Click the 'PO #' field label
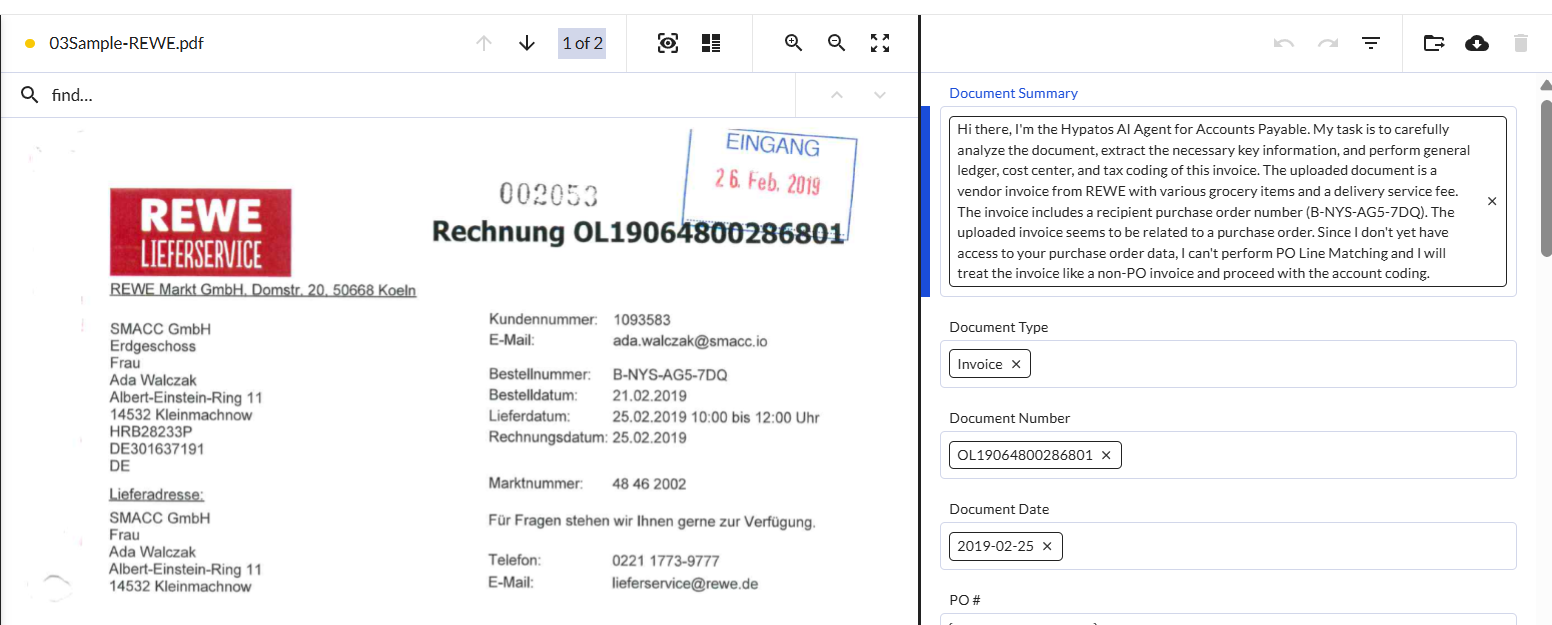This screenshot has height=625, width=1552. click(965, 600)
